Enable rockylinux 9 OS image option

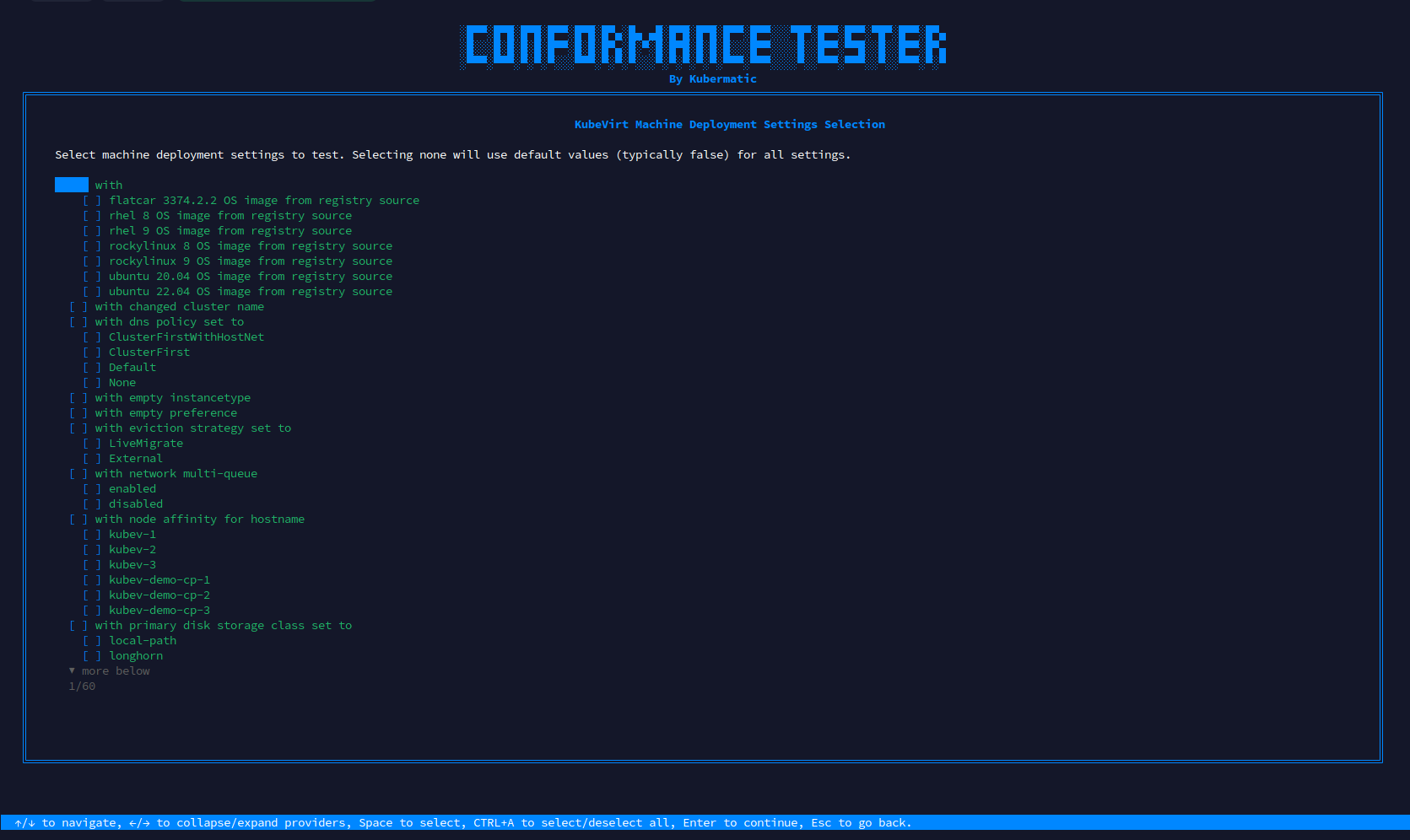[x=91, y=261]
